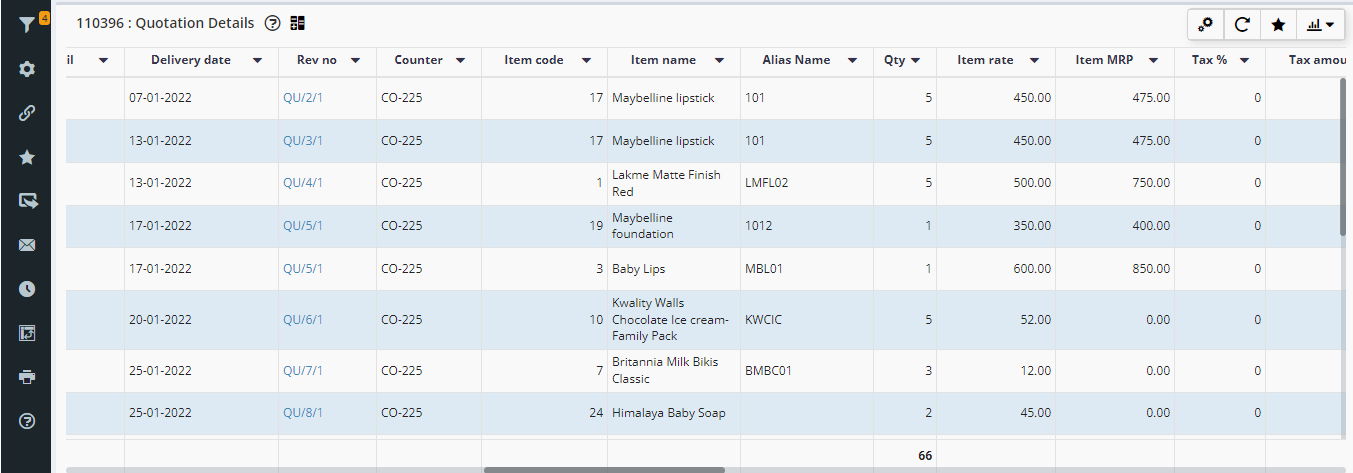Open QU/5/1 link in Baby Lips row
1353x473 pixels.
[303, 269]
